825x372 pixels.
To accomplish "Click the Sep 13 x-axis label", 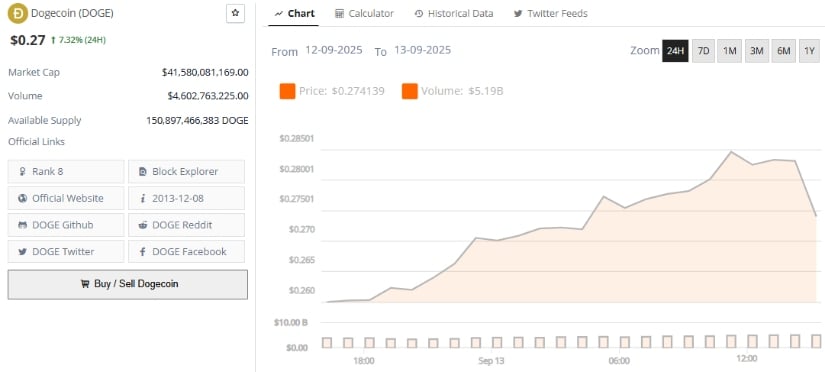I will click(x=491, y=361).
